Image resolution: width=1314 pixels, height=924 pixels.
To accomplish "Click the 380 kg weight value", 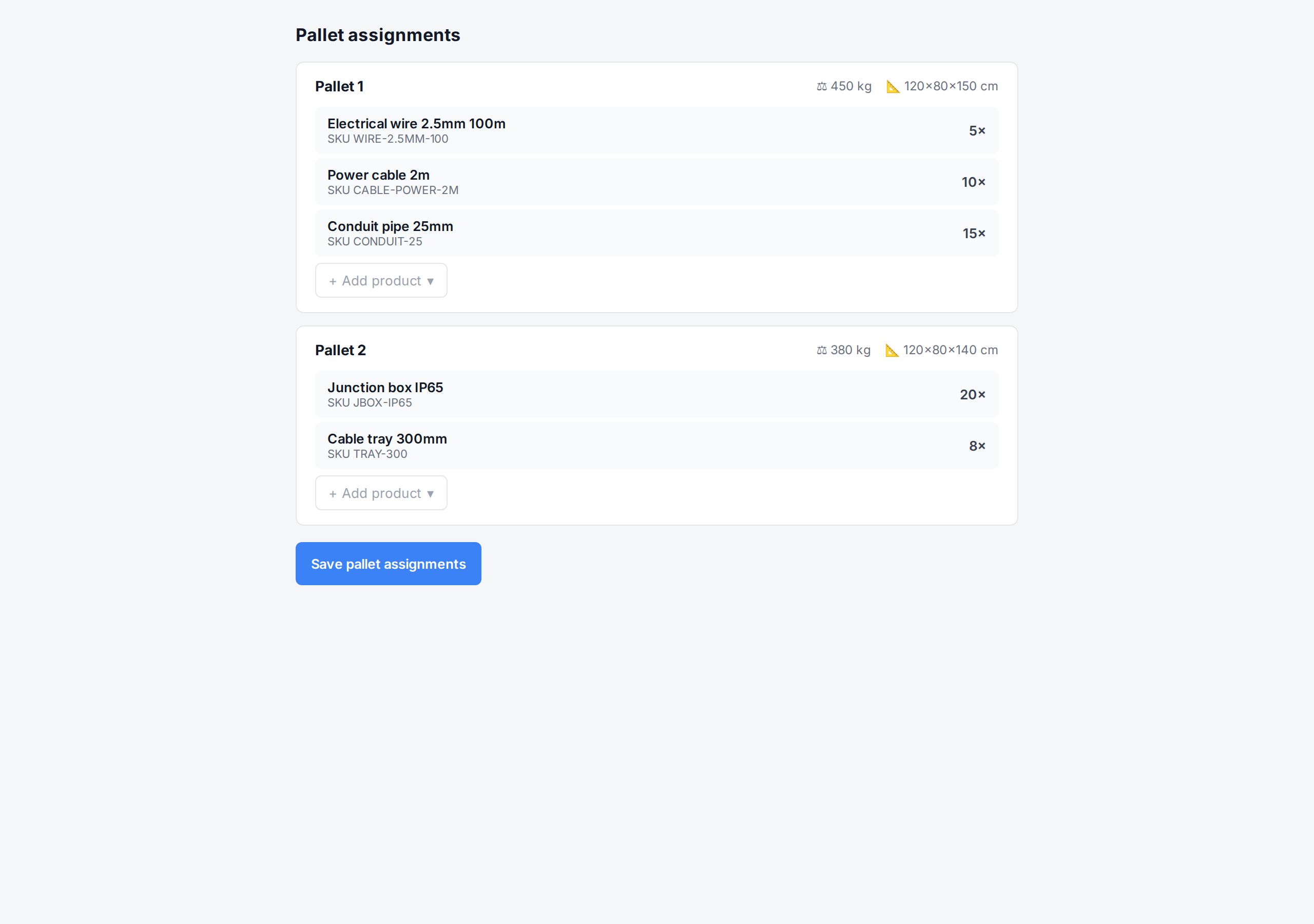I will 851,351.
